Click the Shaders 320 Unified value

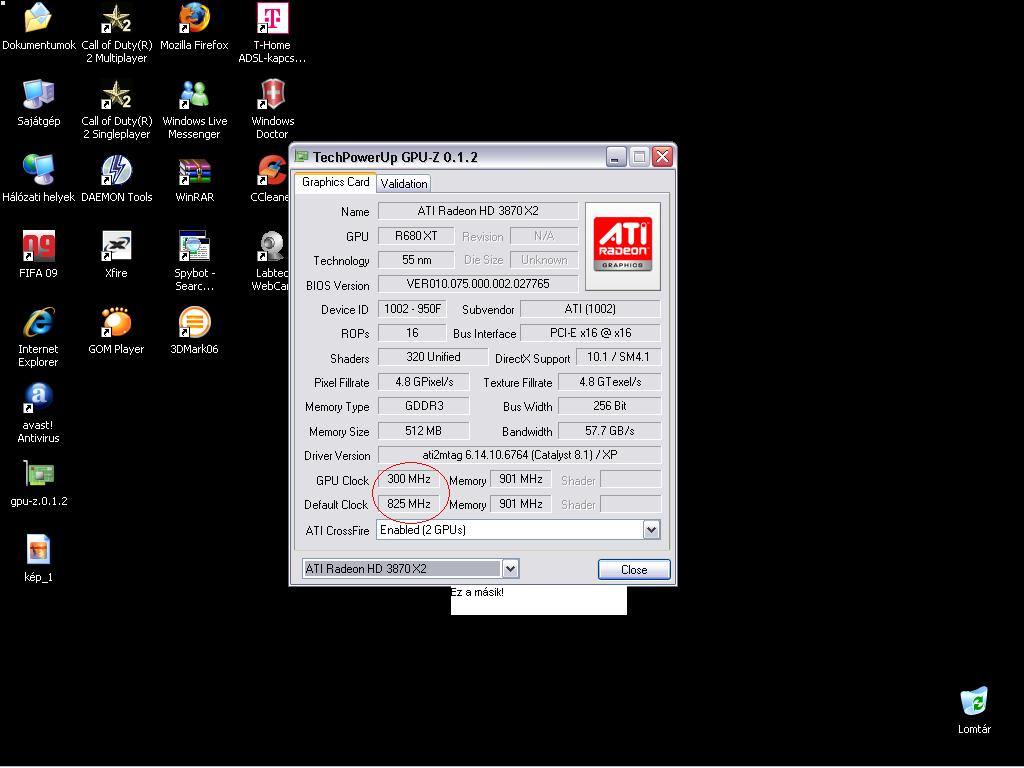[433, 357]
